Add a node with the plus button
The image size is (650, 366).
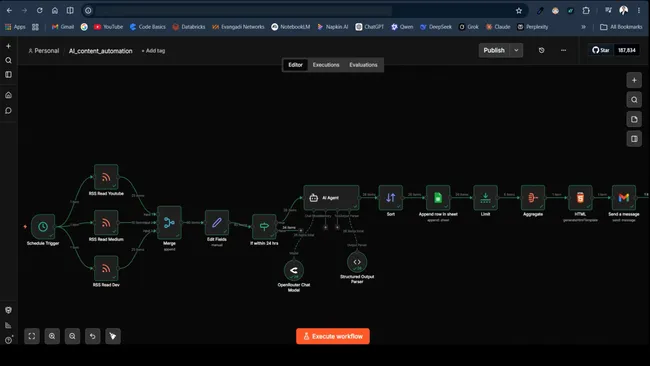tap(634, 80)
